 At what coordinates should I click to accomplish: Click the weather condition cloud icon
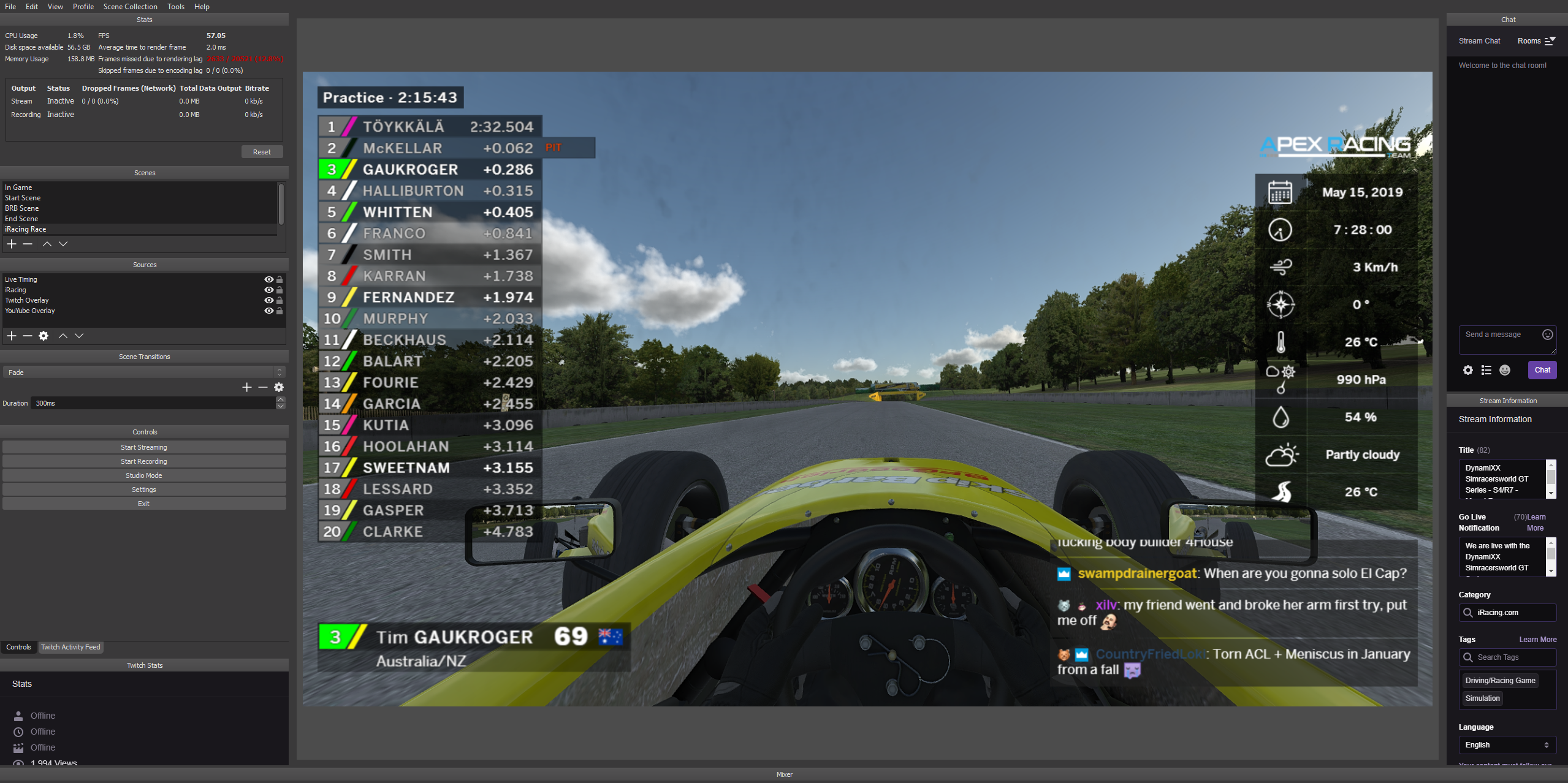coord(1281,455)
